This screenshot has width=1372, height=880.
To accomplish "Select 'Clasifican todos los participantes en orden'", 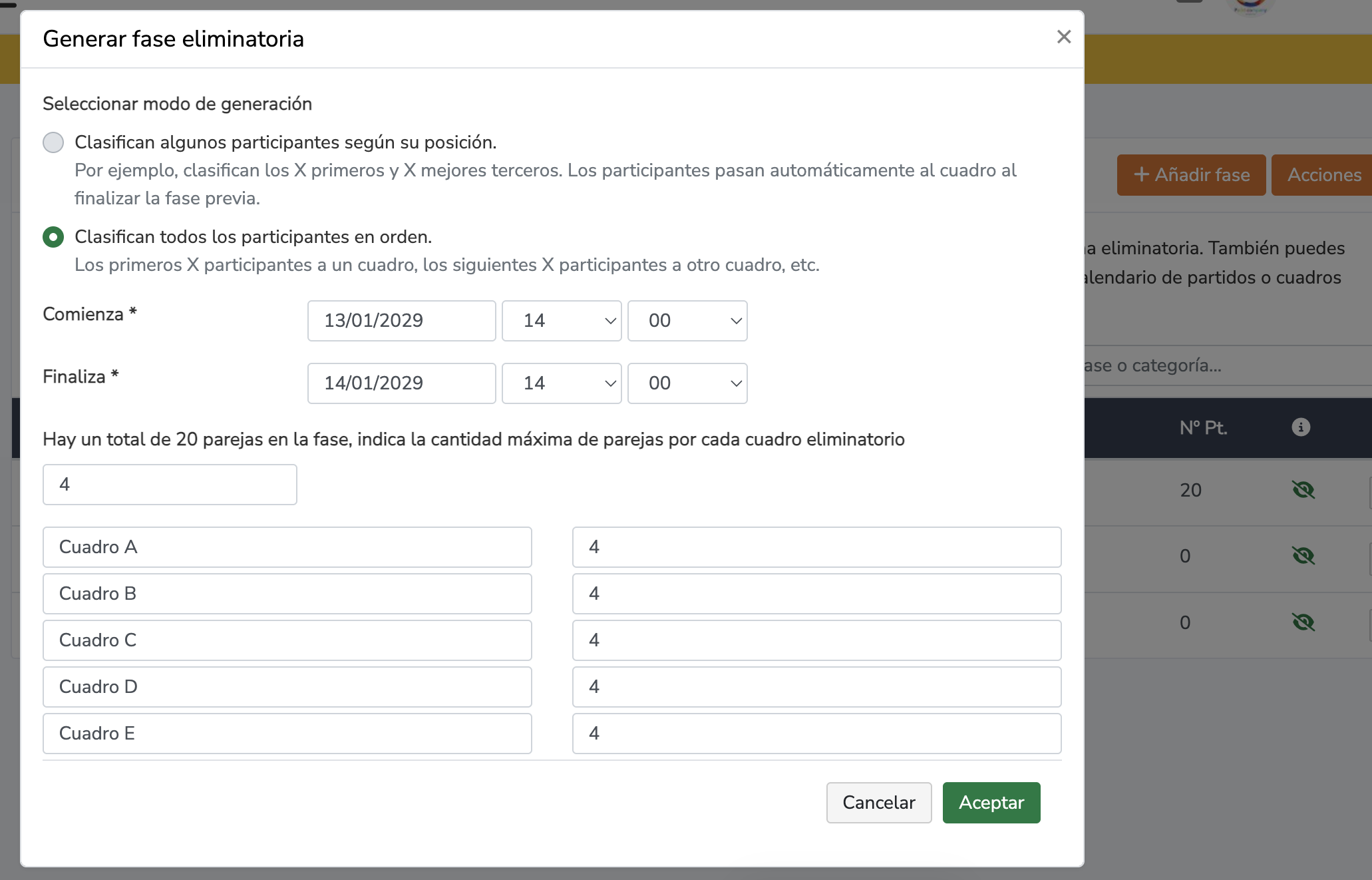I will (53, 237).
